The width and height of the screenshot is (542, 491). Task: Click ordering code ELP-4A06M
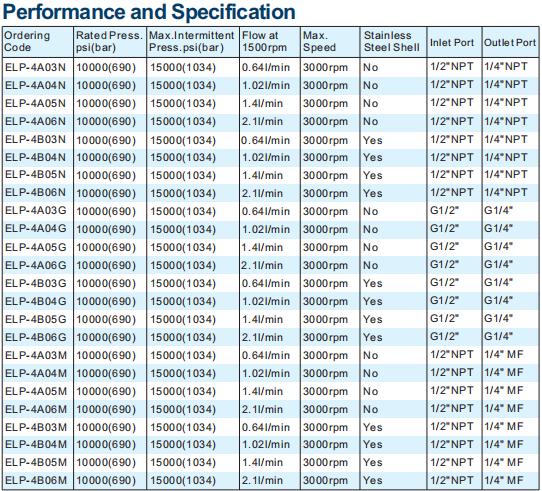(x=36, y=409)
